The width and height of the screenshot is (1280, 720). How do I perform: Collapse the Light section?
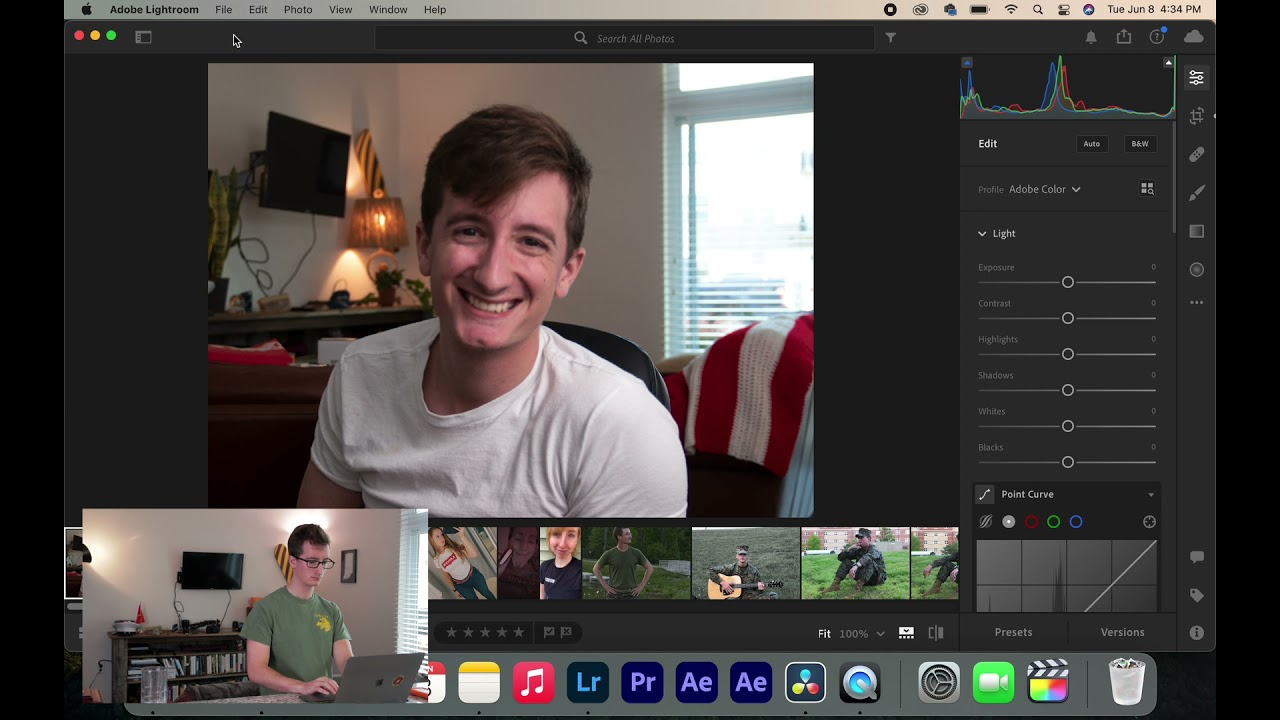(982, 233)
